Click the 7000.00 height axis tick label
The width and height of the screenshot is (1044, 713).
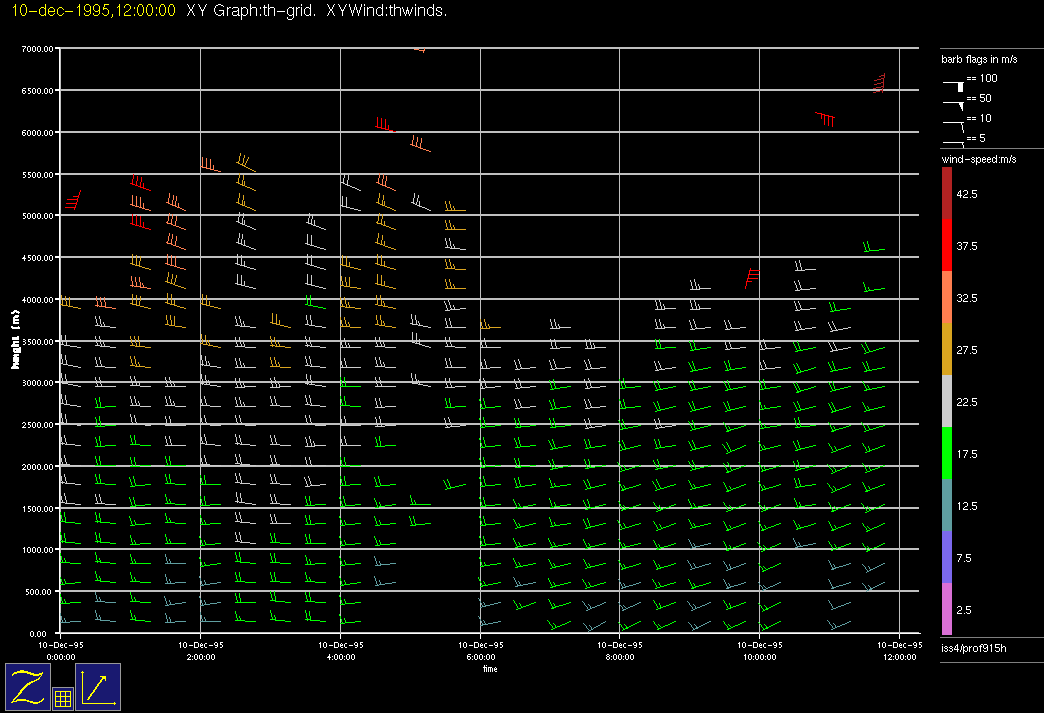(36, 49)
